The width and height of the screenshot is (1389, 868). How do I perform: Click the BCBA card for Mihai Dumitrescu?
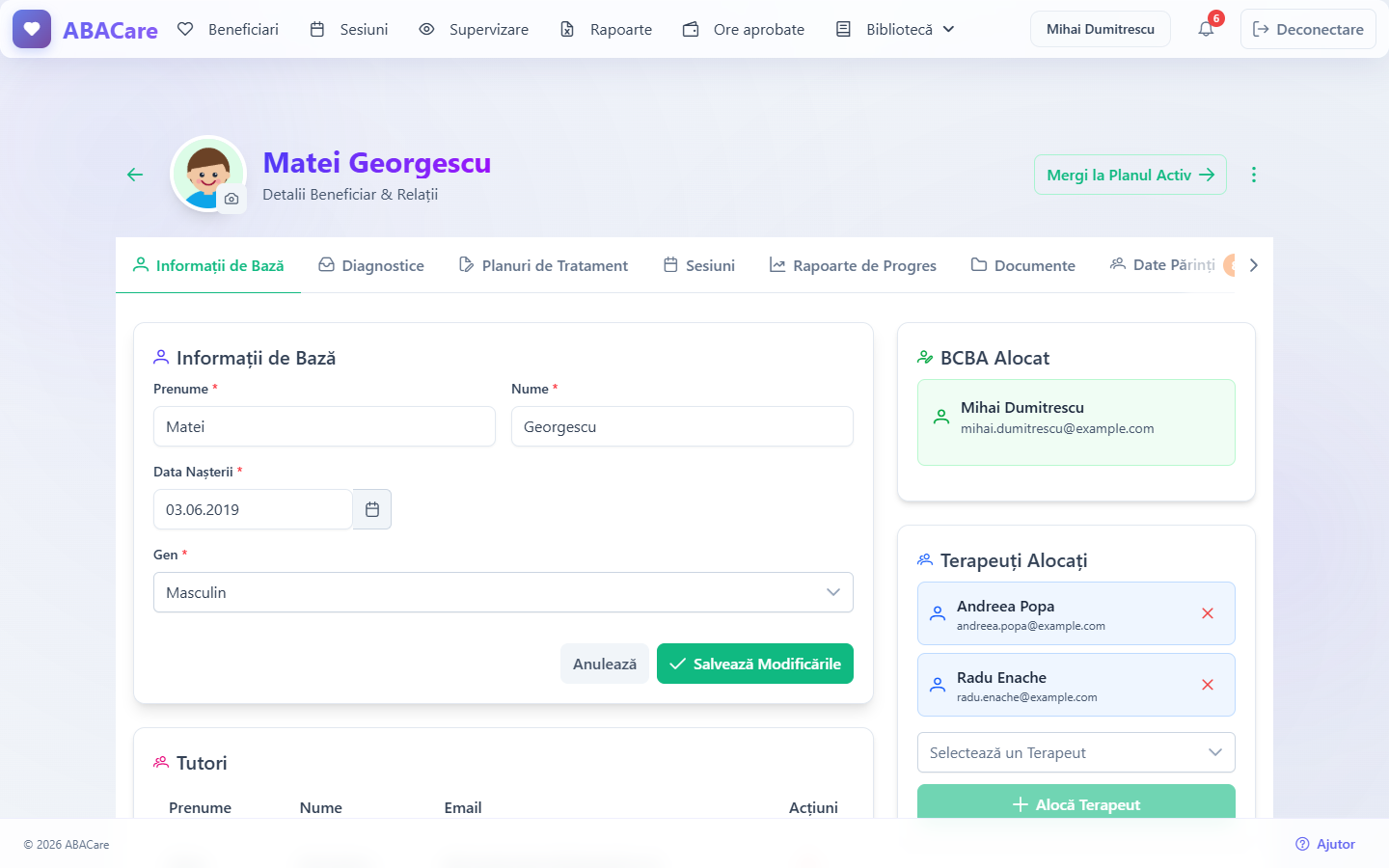click(x=1076, y=422)
